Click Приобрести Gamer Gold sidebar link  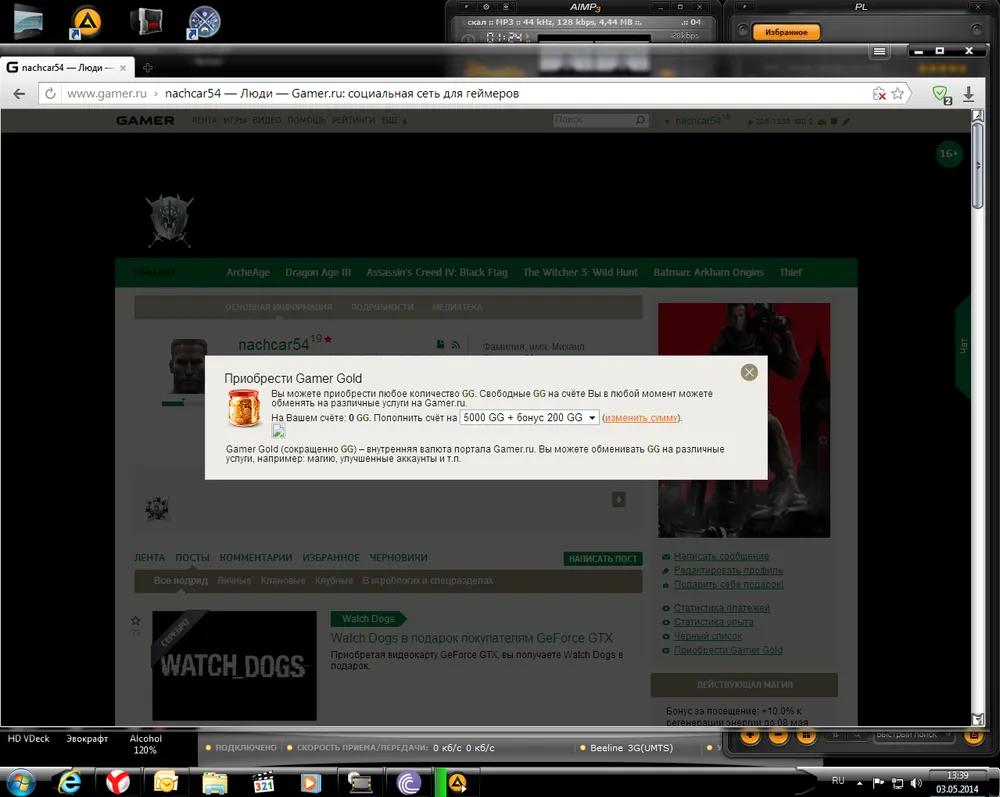point(728,650)
